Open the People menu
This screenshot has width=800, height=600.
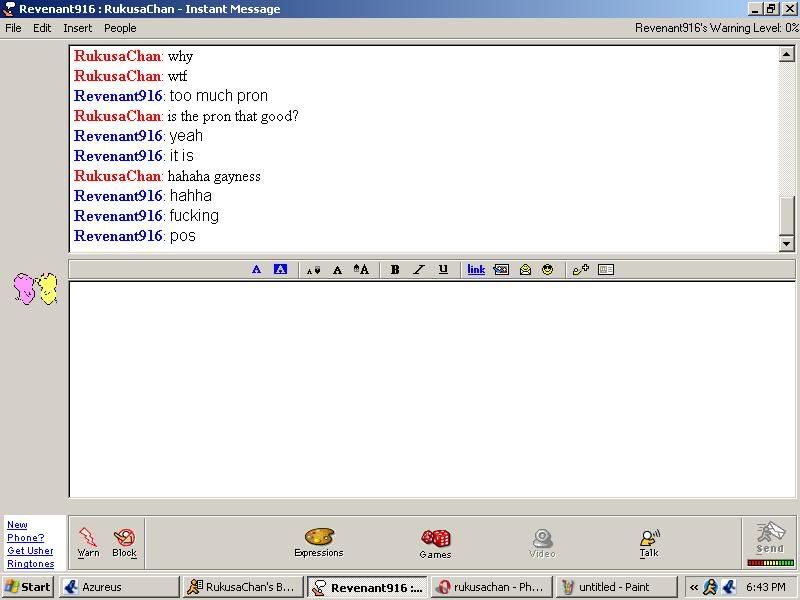click(120, 28)
